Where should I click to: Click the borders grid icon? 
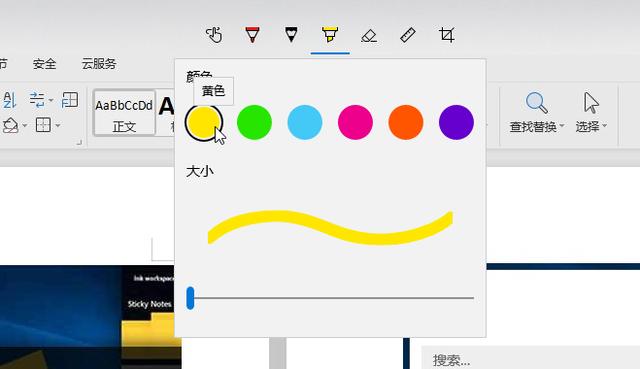tap(43, 125)
